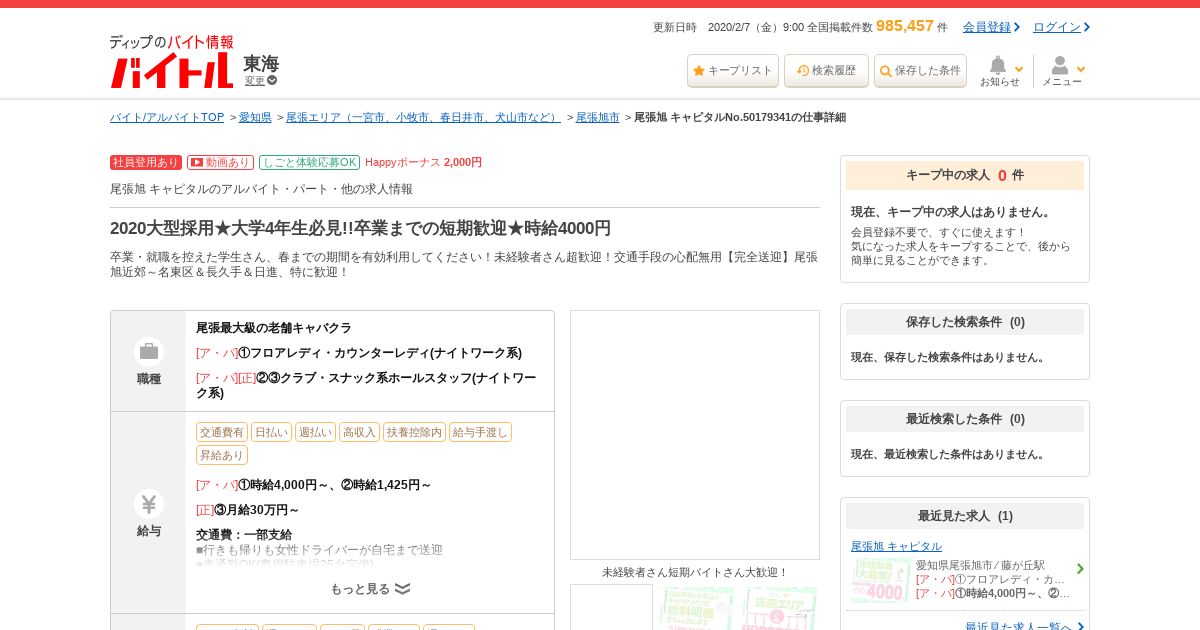This screenshot has width=1200, height=630.
Task: Open the メニュー user dropdown
Action: pyautogui.click(x=1062, y=71)
